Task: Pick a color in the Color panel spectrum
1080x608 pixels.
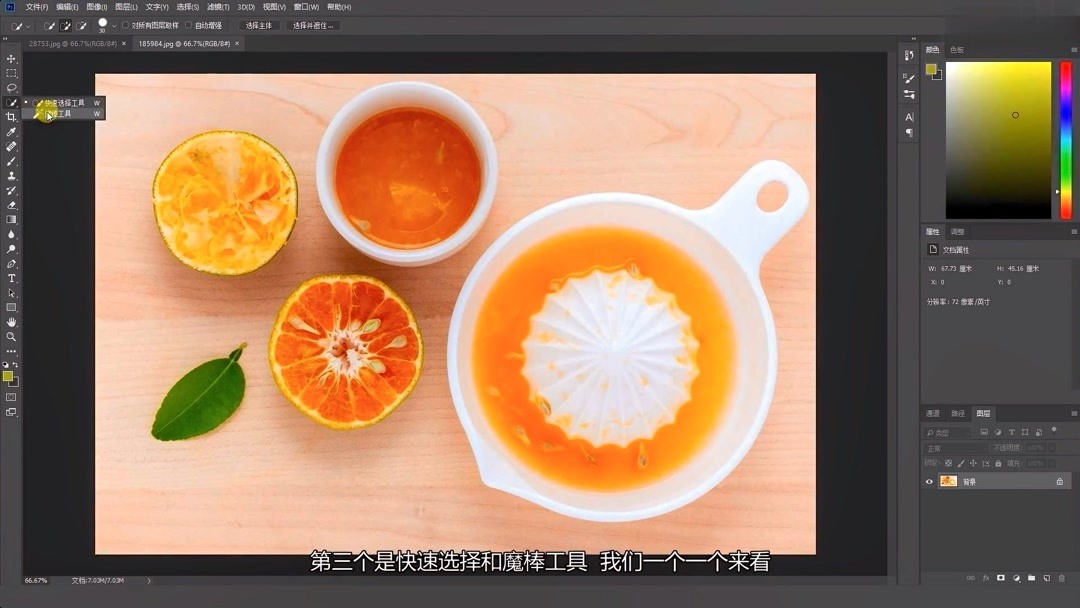Action: (1000, 140)
